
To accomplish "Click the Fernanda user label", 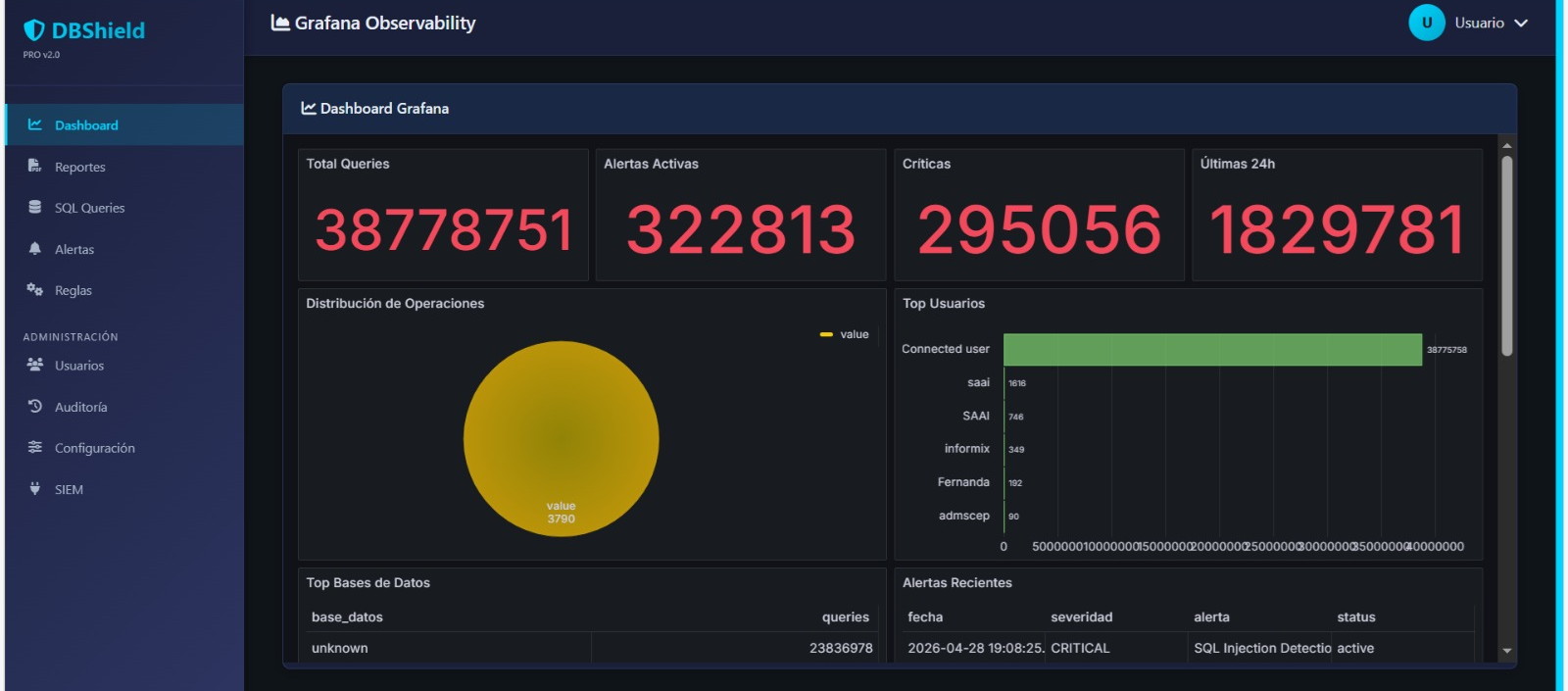I will pyautogui.click(x=963, y=481).
